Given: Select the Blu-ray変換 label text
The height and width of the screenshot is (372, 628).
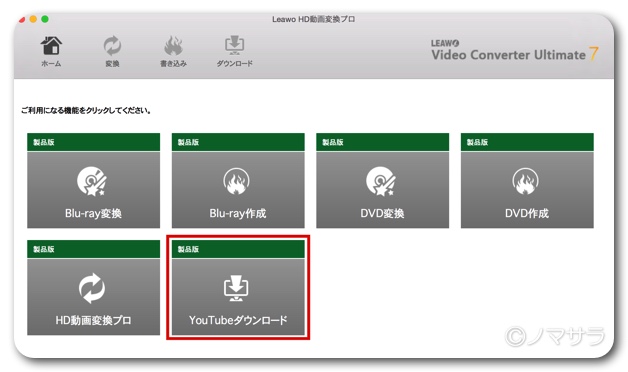Looking at the screenshot, I should tap(93, 213).
